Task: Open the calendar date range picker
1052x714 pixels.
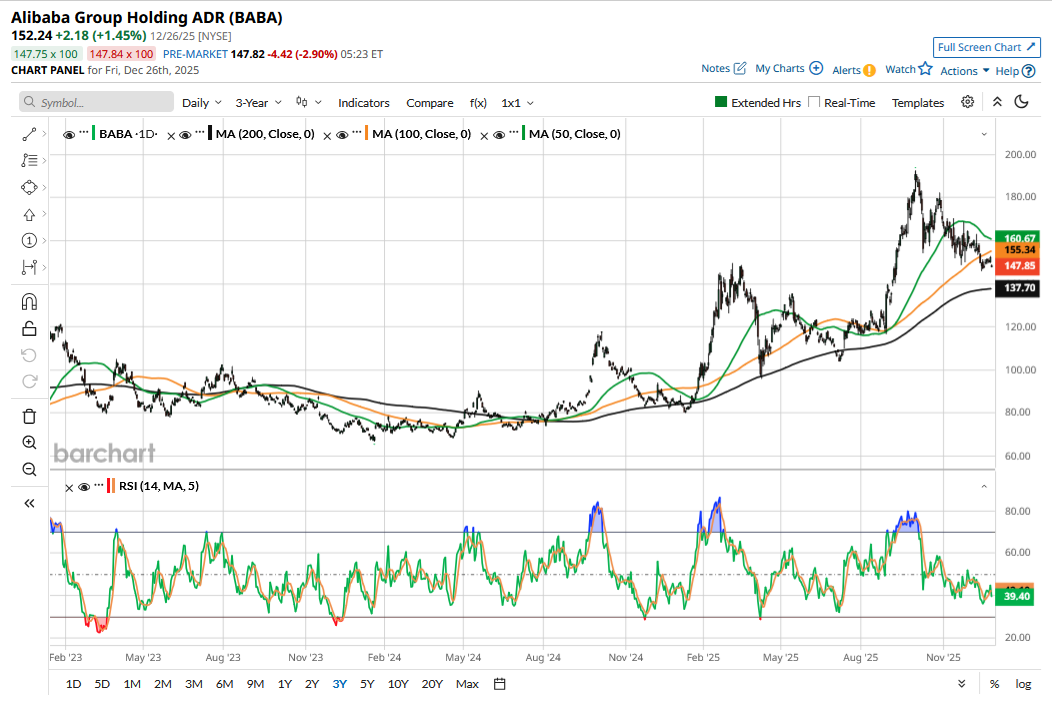Action: 500,684
